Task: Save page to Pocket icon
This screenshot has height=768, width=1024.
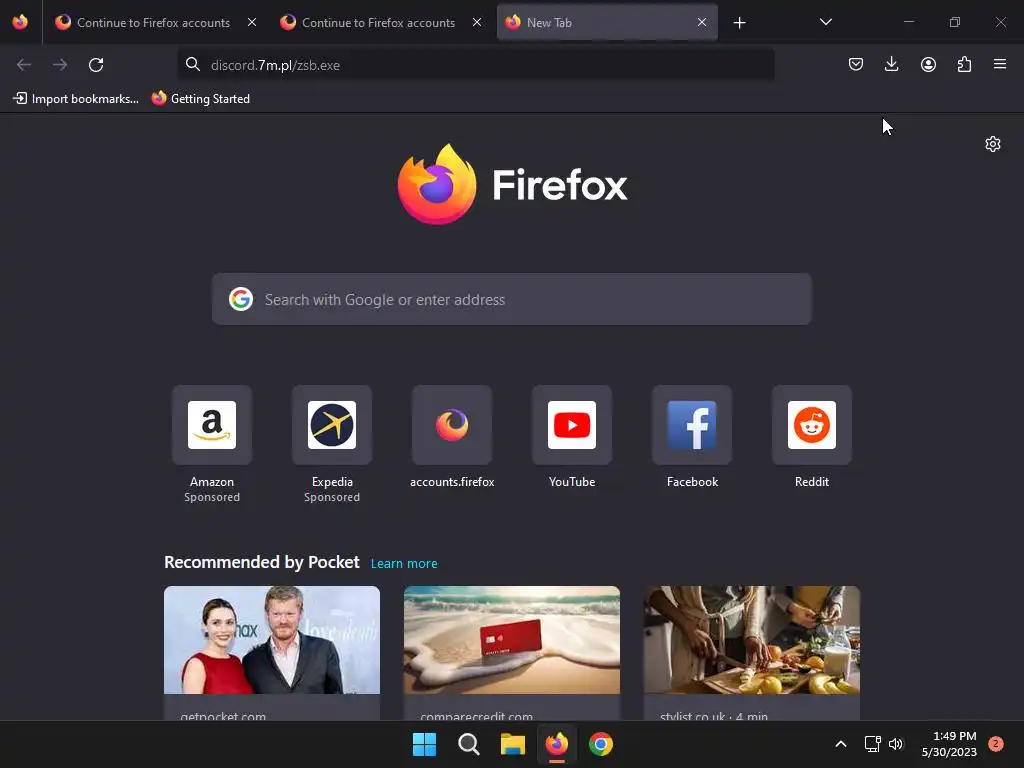Action: pyautogui.click(x=856, y=64)
